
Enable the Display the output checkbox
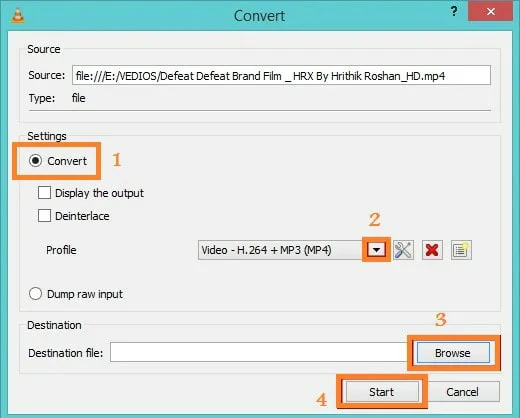[x=44, y=193]
